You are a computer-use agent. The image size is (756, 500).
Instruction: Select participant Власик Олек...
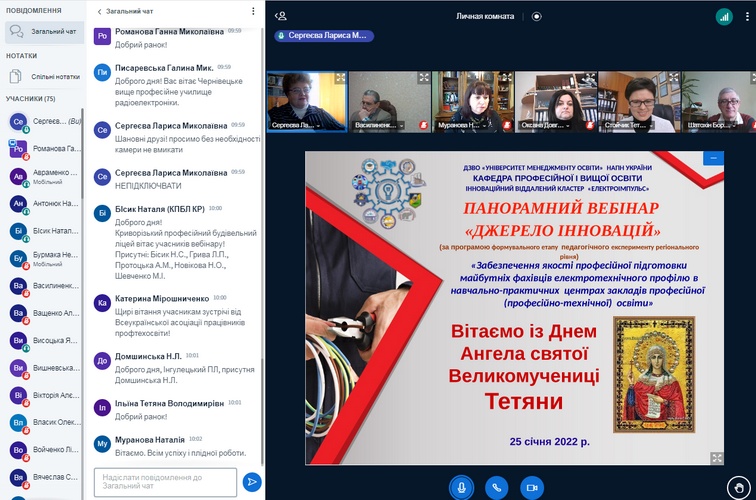pyautogui.click(x=44, y=423)
